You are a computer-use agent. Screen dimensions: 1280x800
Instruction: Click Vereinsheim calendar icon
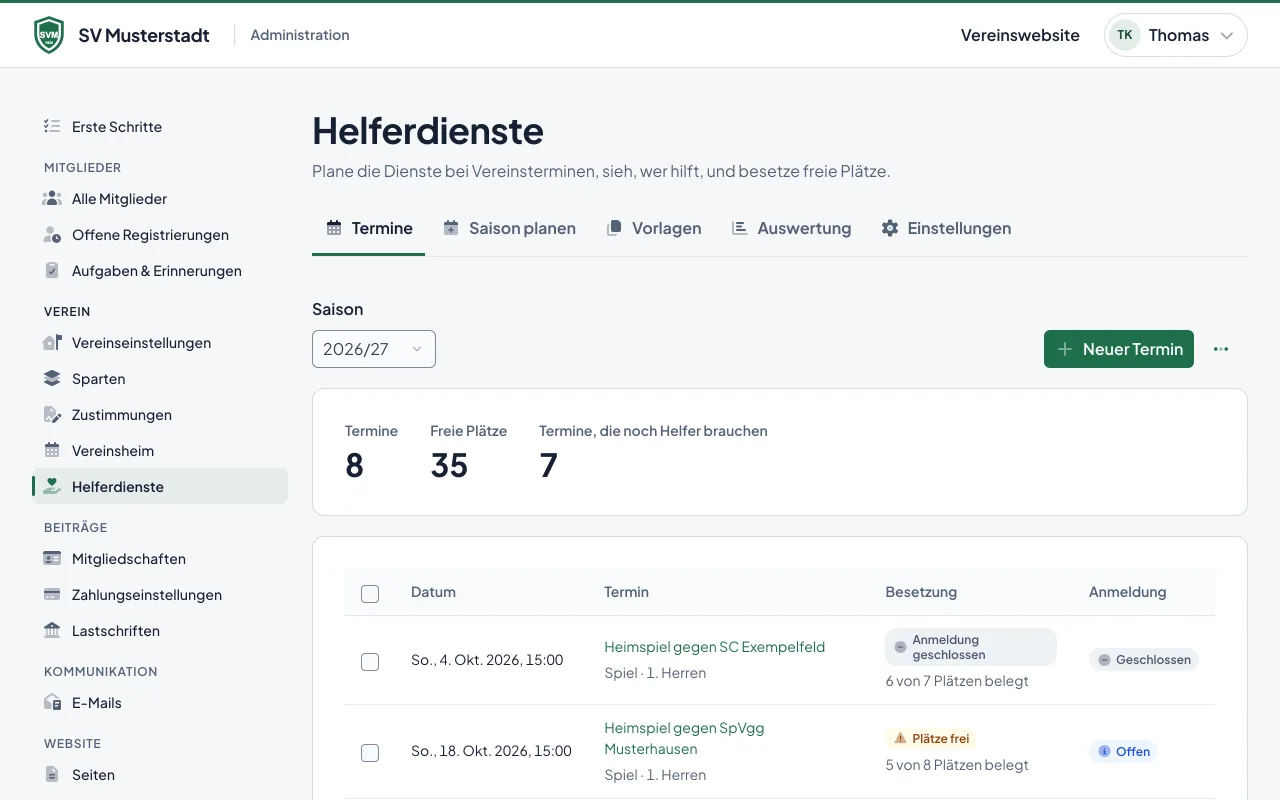52,451
